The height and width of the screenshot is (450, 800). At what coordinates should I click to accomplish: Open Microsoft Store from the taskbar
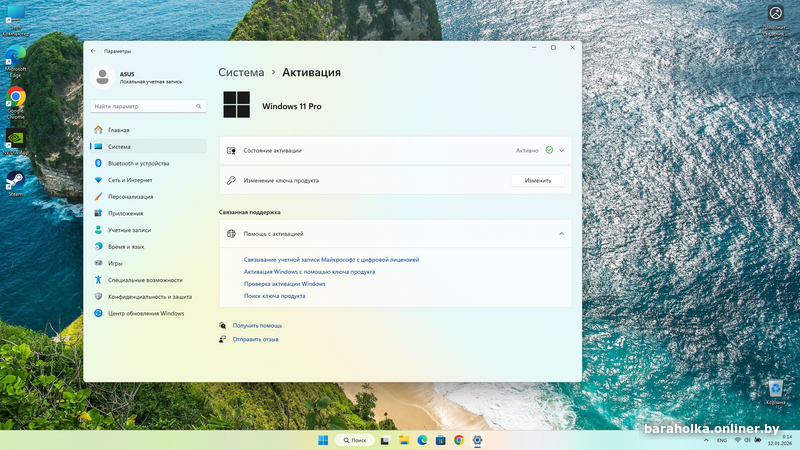440,440
